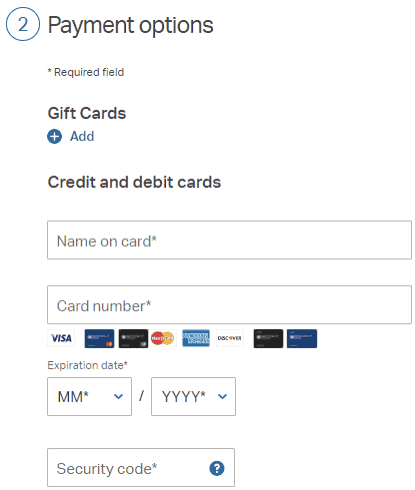
Task: Click the chevron arrow in year selector
Action: (222, 397)
